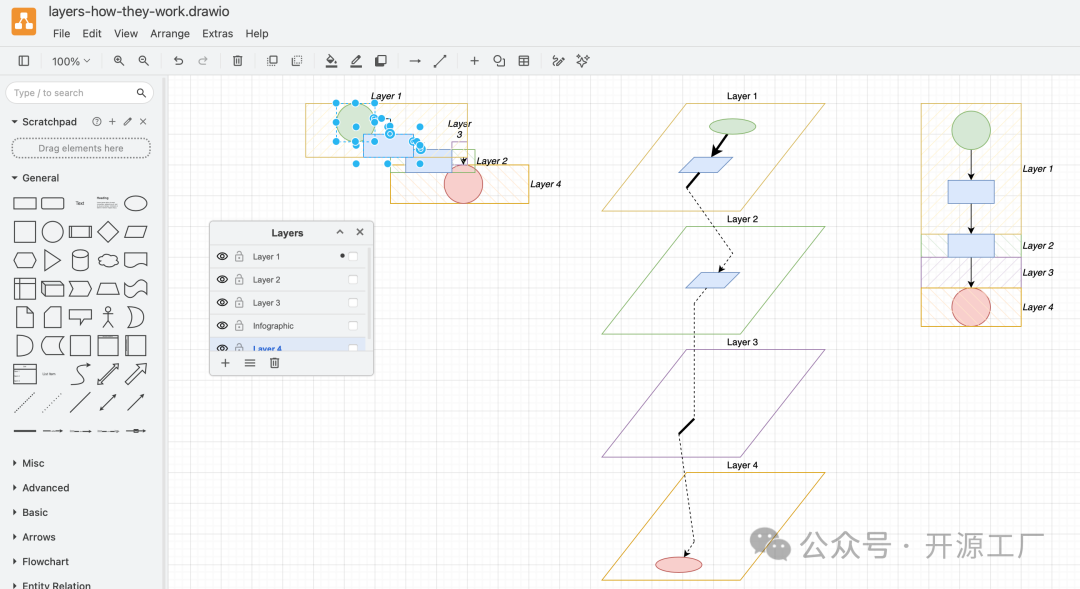1080x589 pixels.
Task: Open the 100% zoom dropdown
Action: [x=70, y=60]
